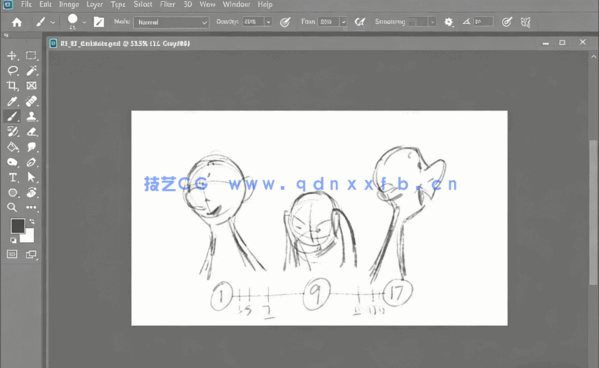Screen dimensions: 599x368
Task: Open the Window menu
Action: pyautogui.click(x=236, y=5)
